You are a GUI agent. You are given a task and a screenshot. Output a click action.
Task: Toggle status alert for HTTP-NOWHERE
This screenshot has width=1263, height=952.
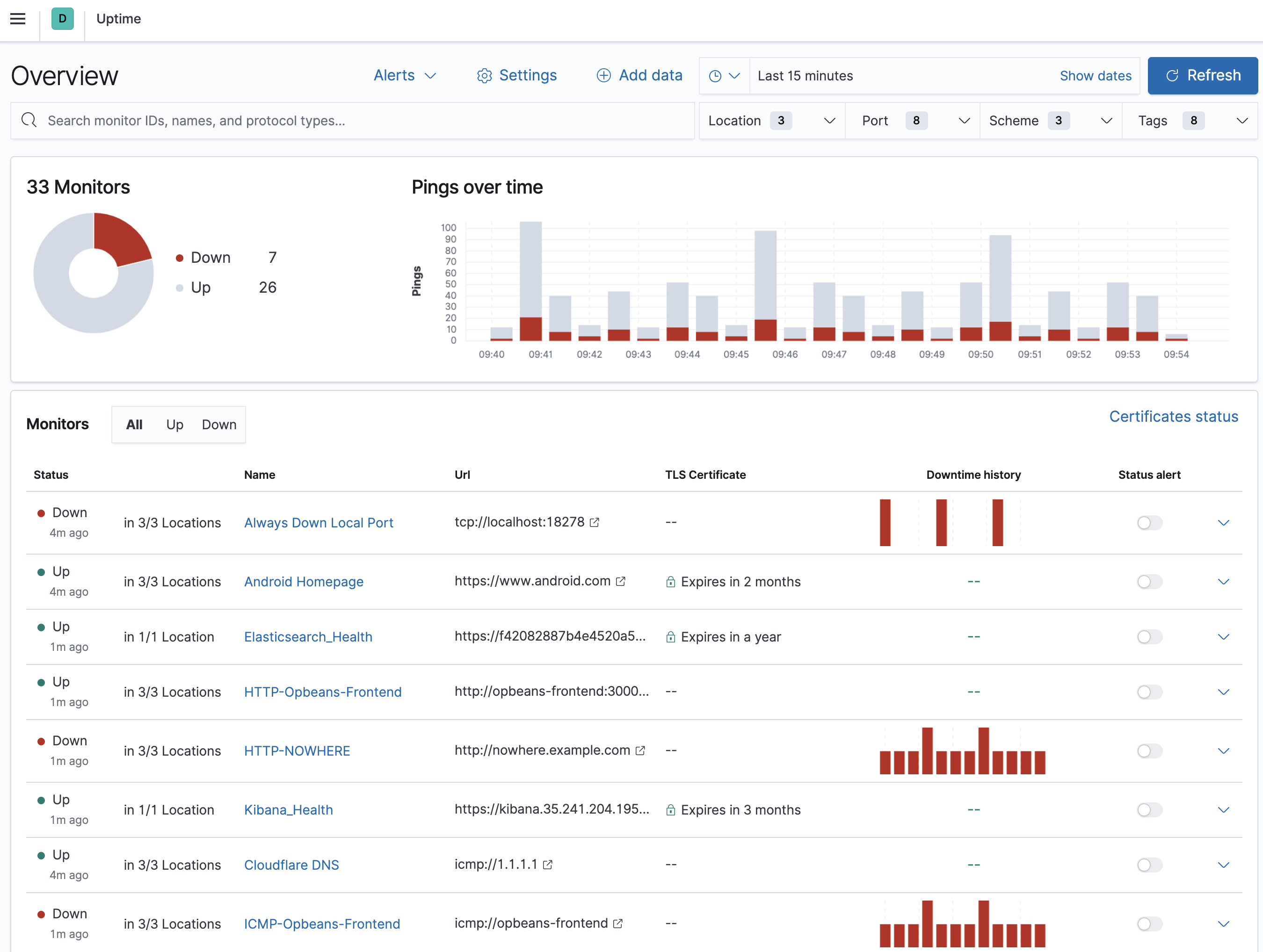pos(1149,751)
